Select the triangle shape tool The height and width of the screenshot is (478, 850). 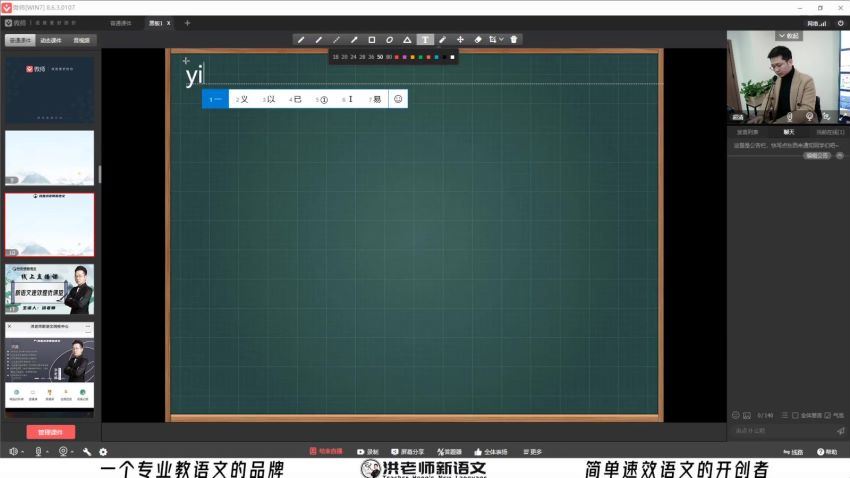(x=407, y=40)
